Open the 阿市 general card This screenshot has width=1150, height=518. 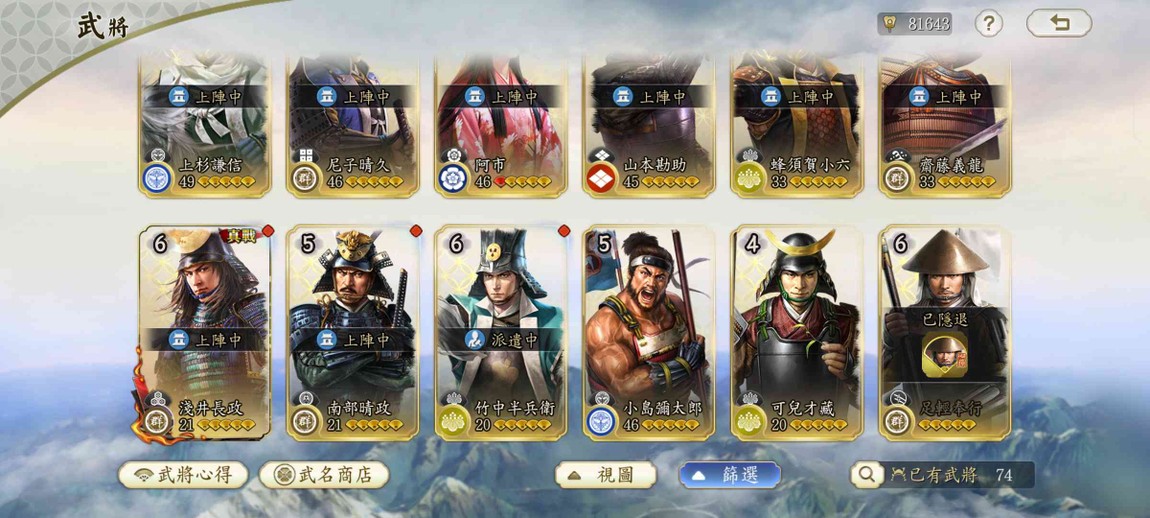tap(501, 123)
